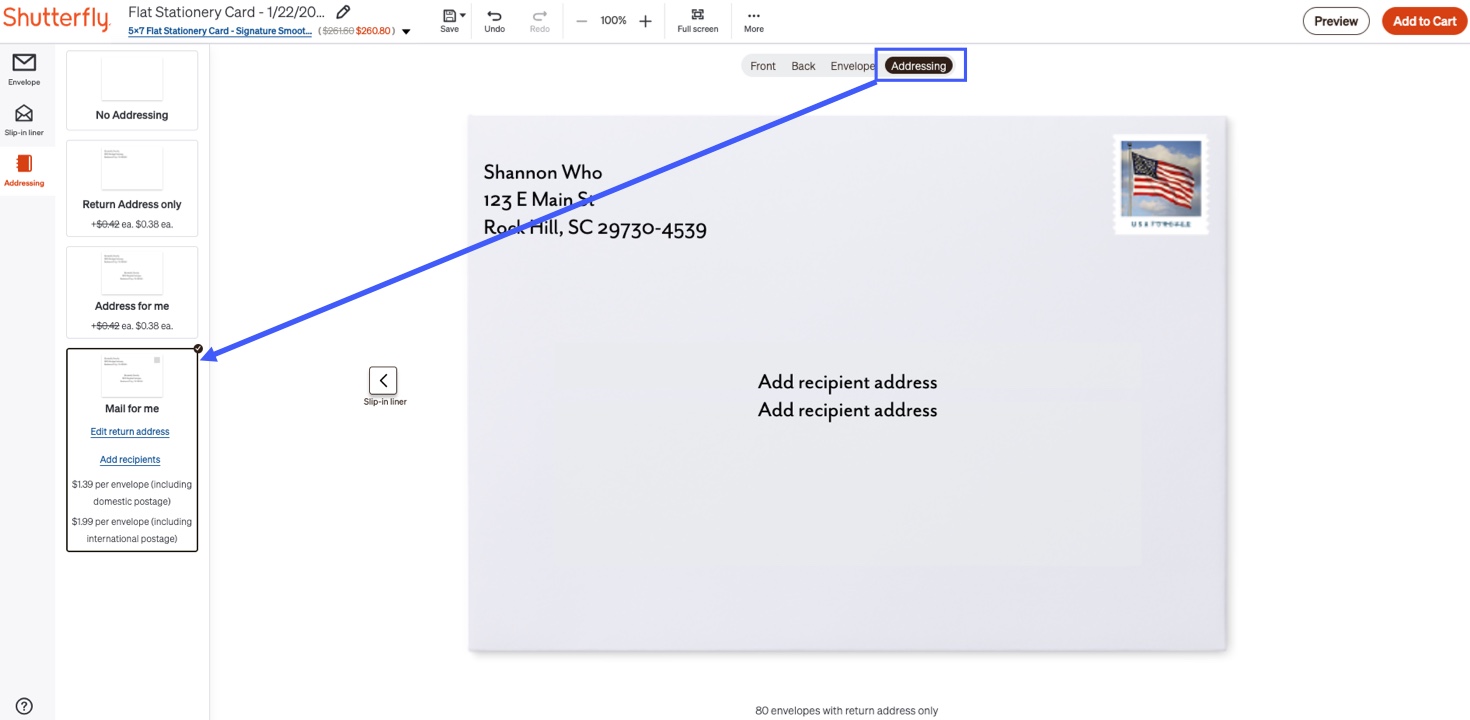Expand the product price dropdown arrow
This screenshot has height=720, width=1470.
tap(406, 32)
